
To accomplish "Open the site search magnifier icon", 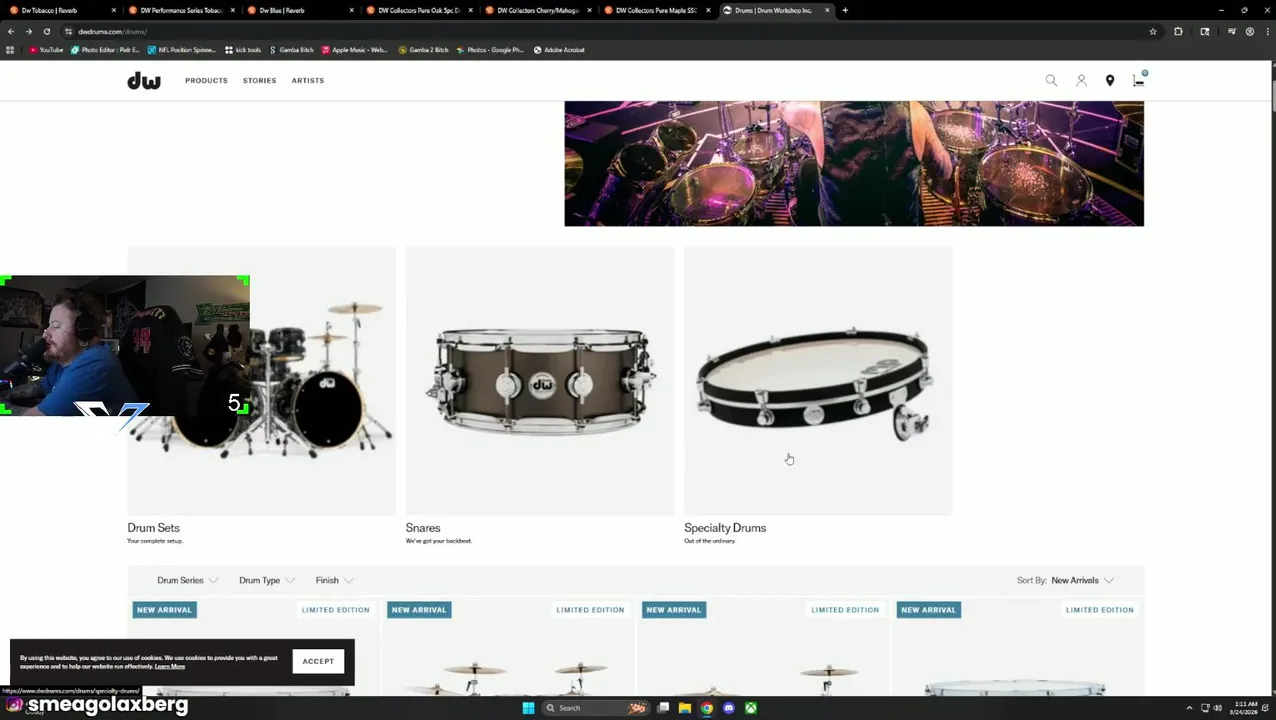I will click(x=1051, y=80).
